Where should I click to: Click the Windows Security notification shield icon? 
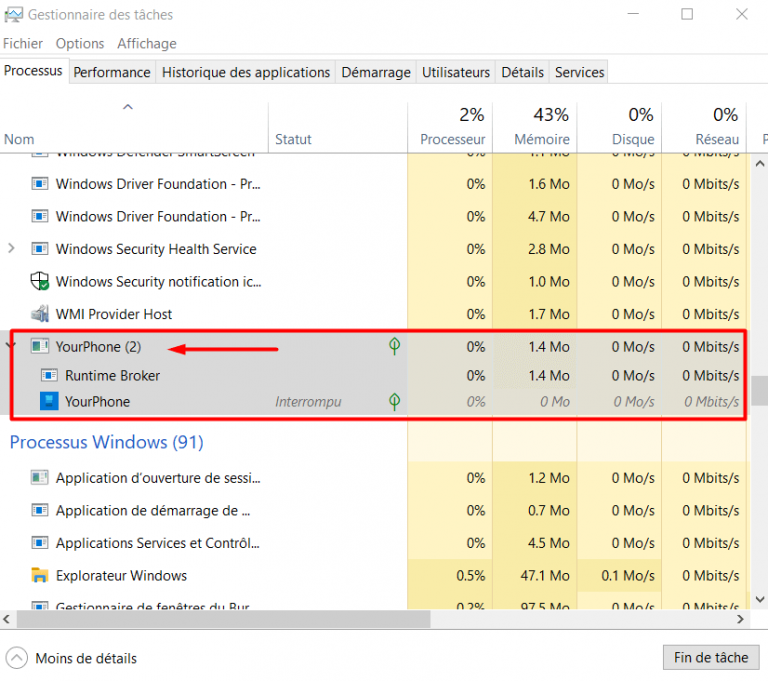(x=40, y=281)
